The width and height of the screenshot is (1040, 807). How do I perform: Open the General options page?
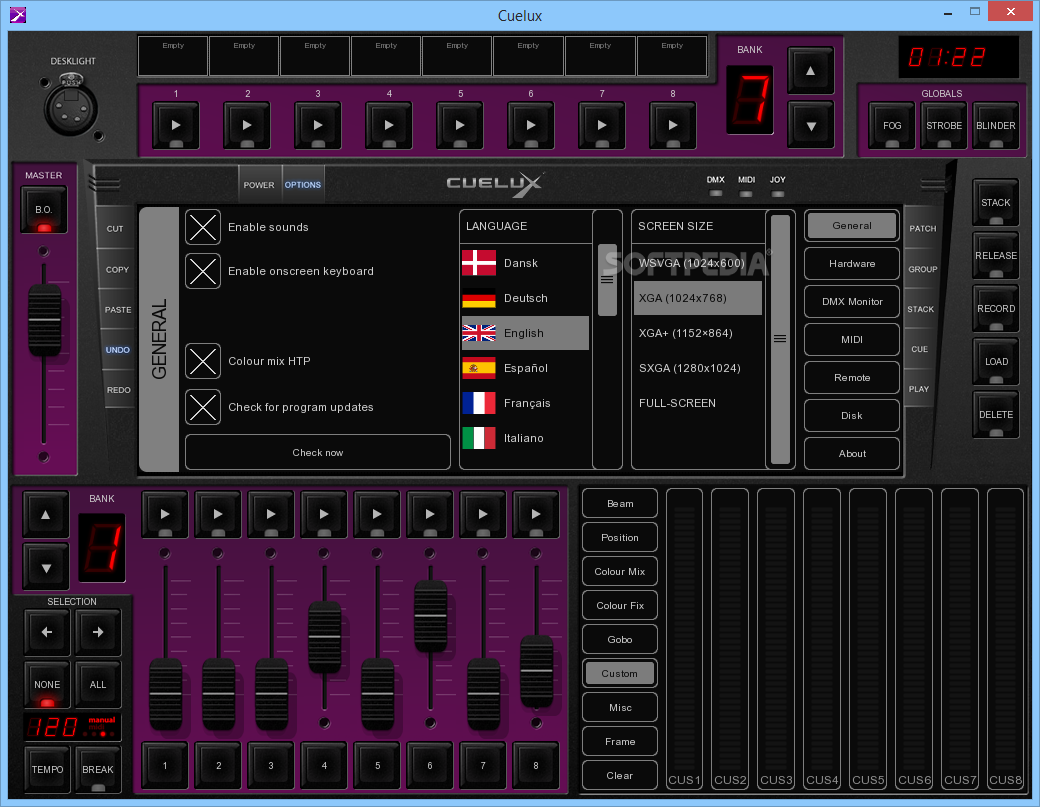point(852,225)
